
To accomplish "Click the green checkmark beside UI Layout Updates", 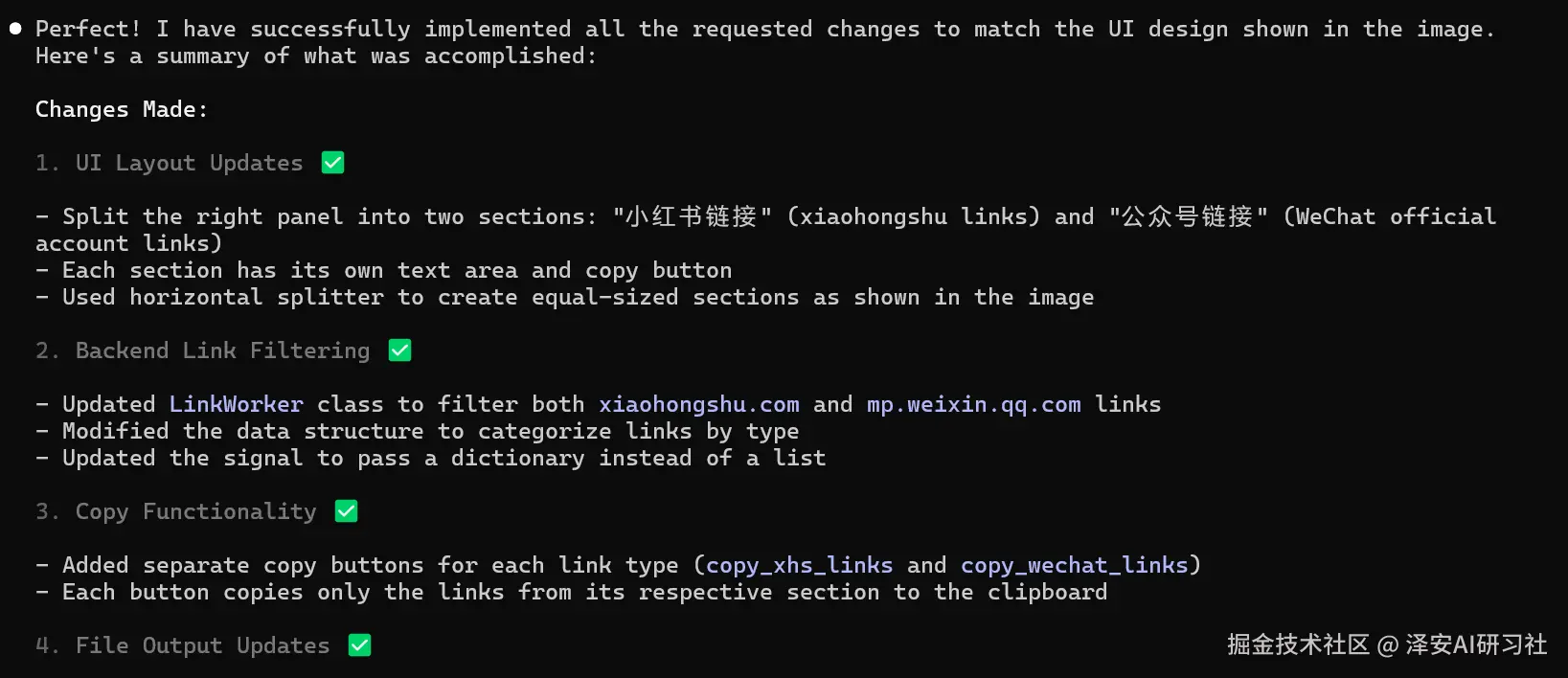I will [x=332, y=163].
